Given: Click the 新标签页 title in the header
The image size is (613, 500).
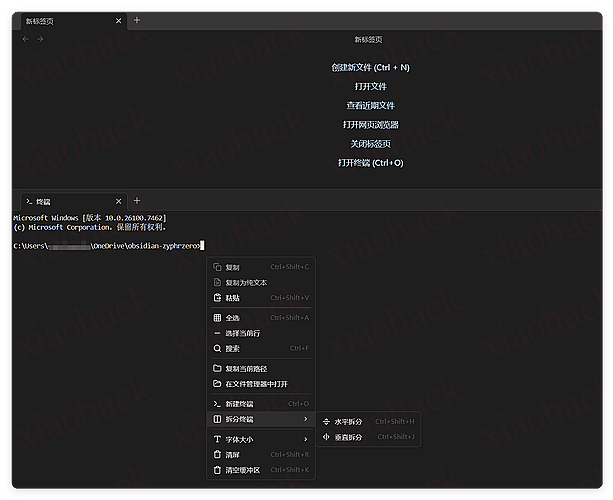Looking at the screenshot, I should point(368,39).
